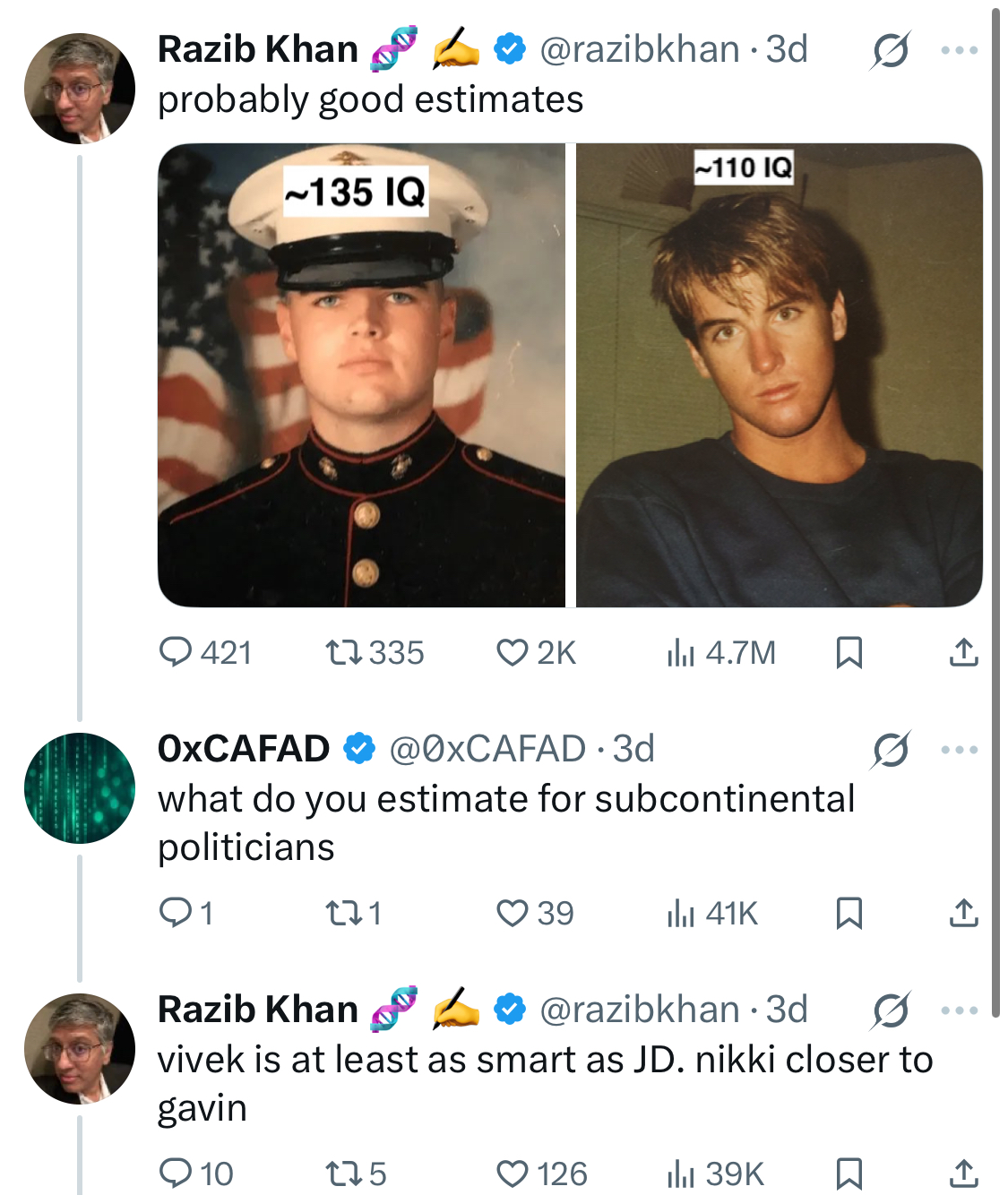The height and width of the screenshot is (1195, 1008).
Task: Like 0xCAFAD's subcontinental politicians reply
Action: click(512, 913)
